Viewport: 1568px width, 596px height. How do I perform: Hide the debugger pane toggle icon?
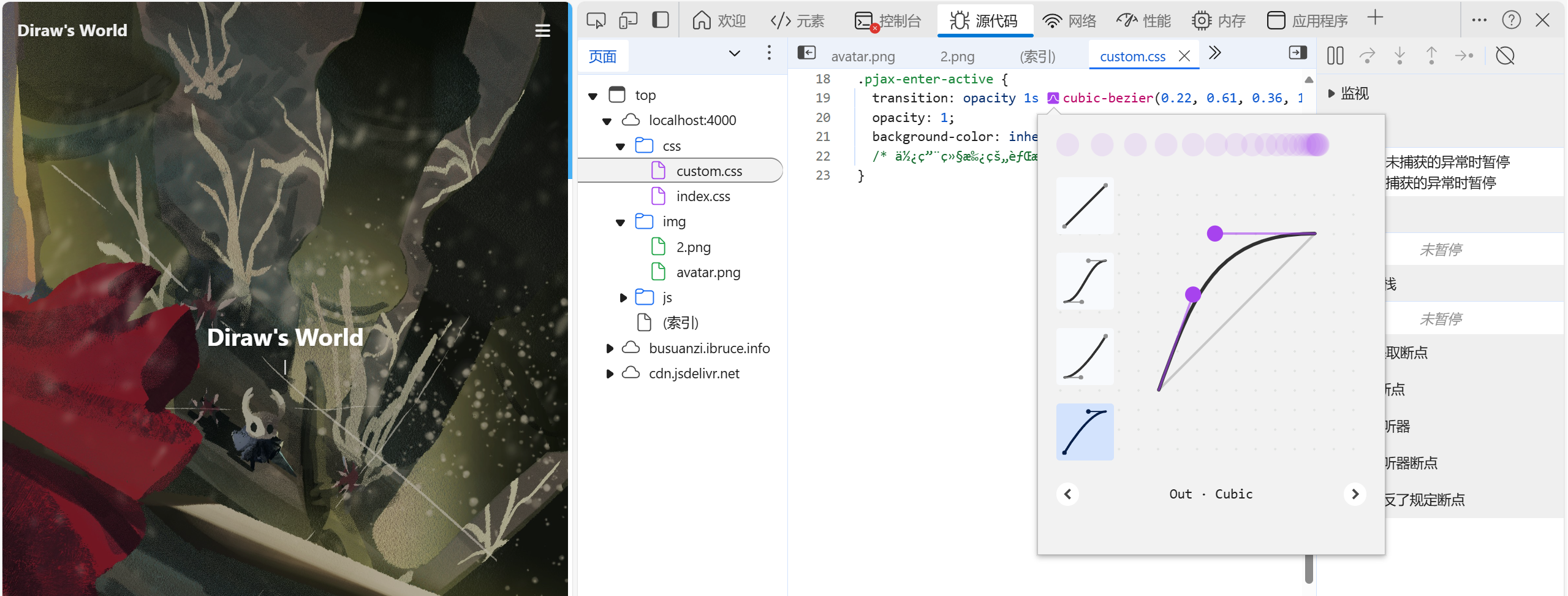[x=1298, y=53]
